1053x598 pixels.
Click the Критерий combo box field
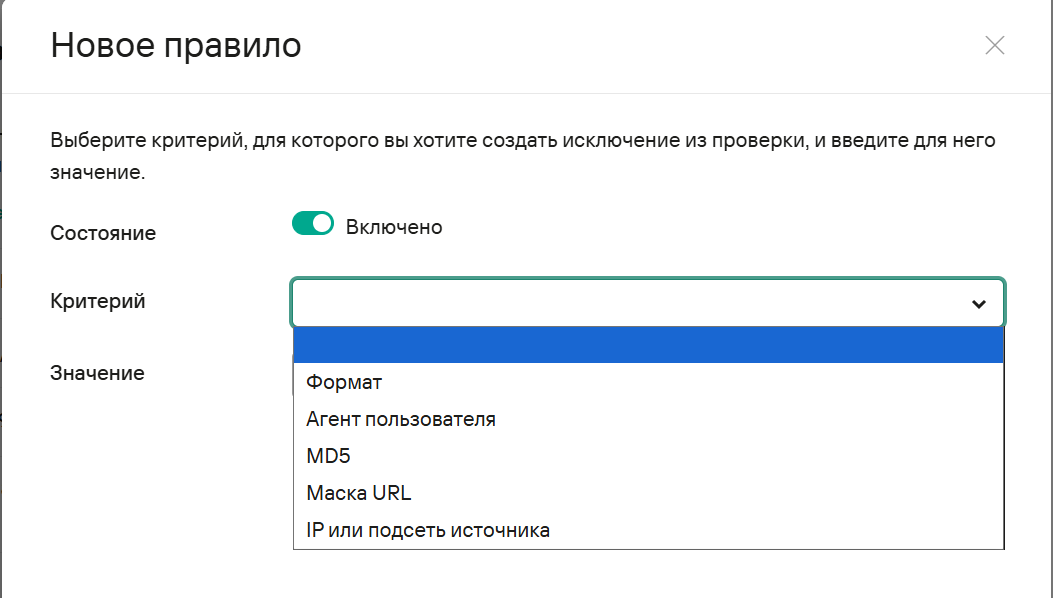630,303
